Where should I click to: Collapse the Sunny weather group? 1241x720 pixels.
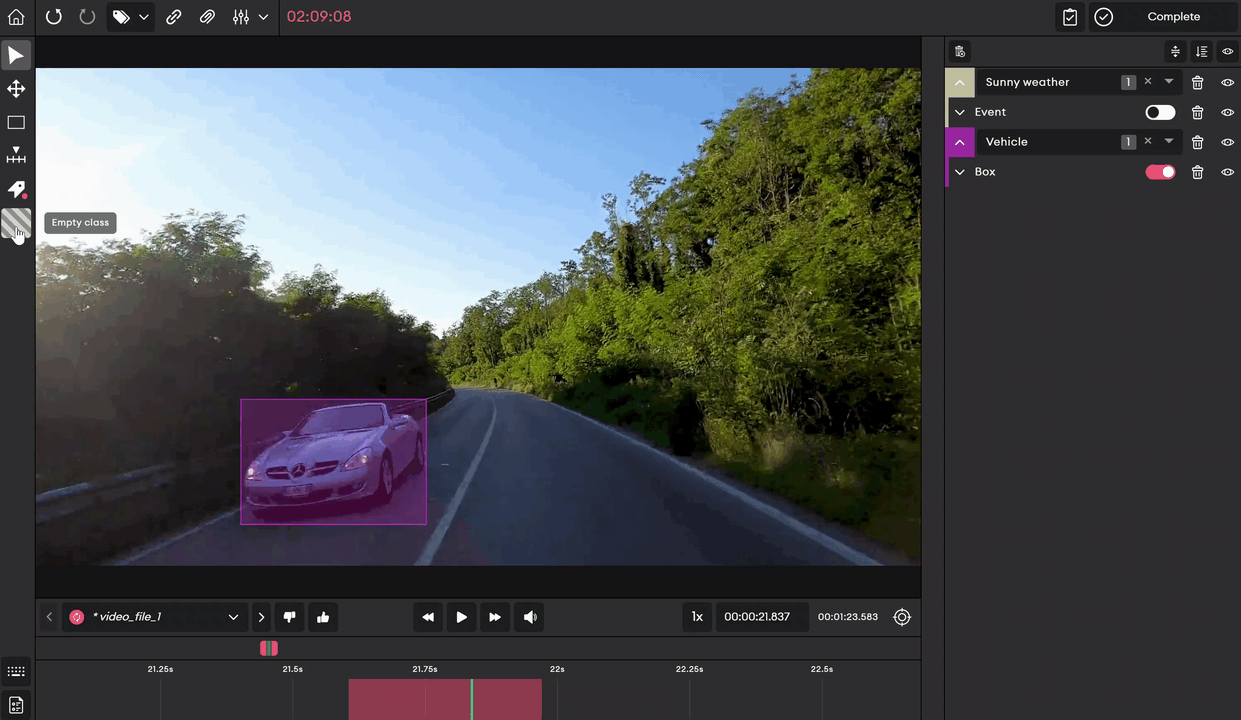960,83
